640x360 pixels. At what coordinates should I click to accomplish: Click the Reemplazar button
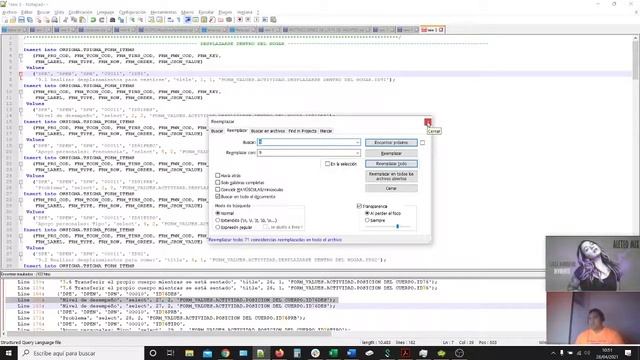(391, 153)
